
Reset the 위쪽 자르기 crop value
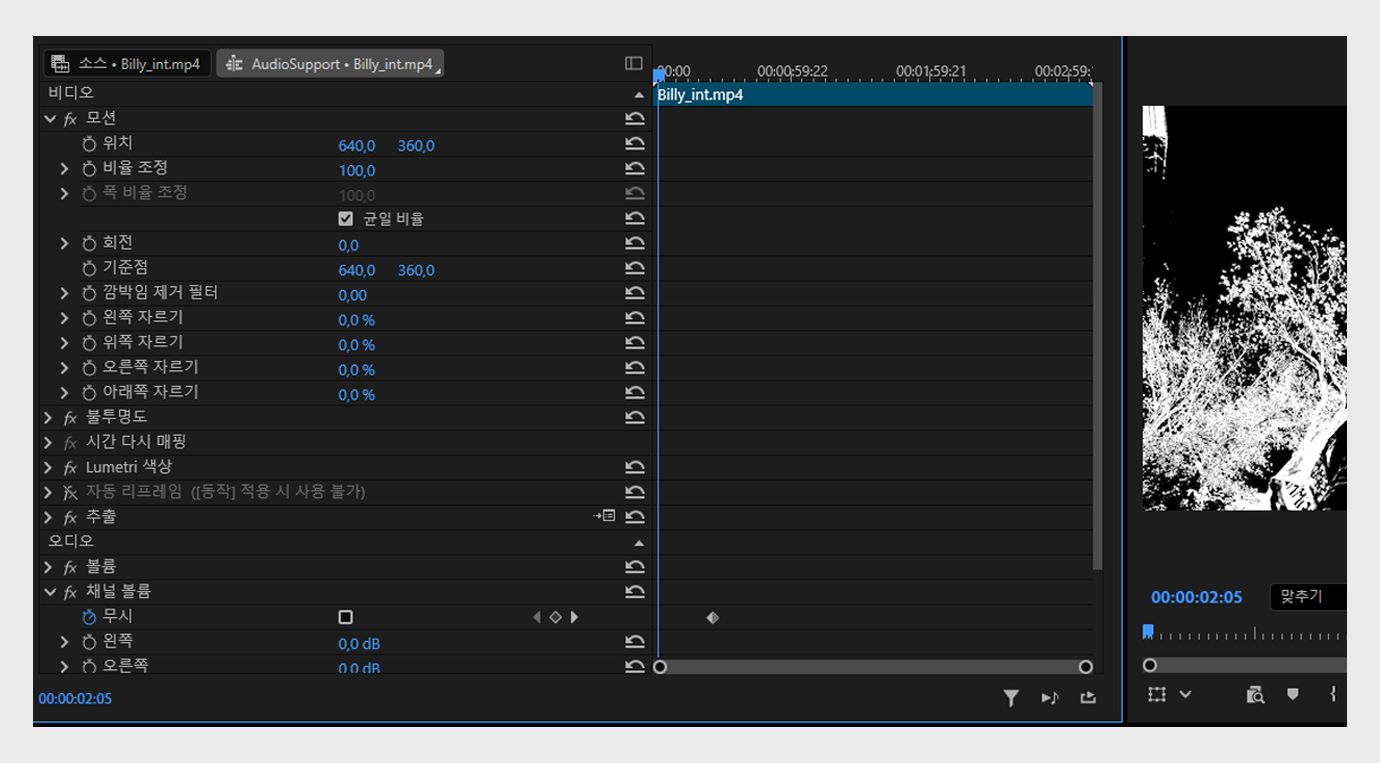point(634,343)
